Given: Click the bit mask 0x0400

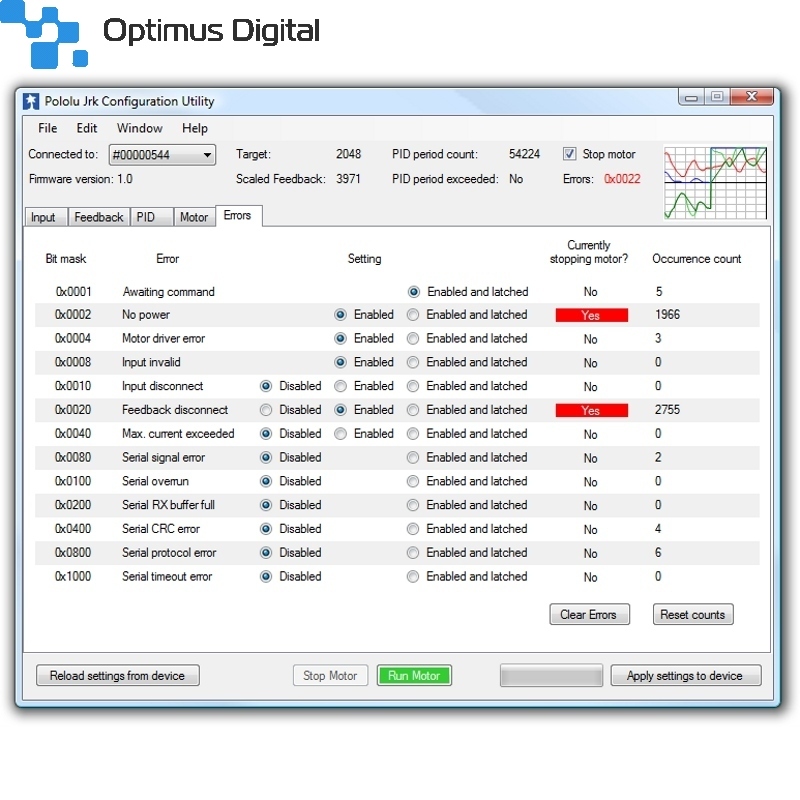Looking at the screenshot, I should [73, 529].
